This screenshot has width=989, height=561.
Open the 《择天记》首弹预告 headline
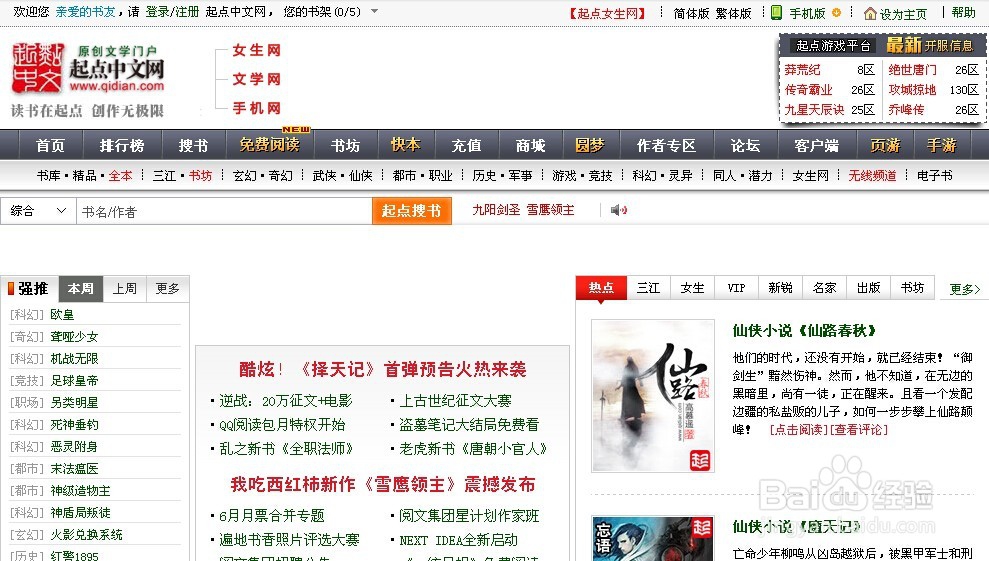pos(383,370)
